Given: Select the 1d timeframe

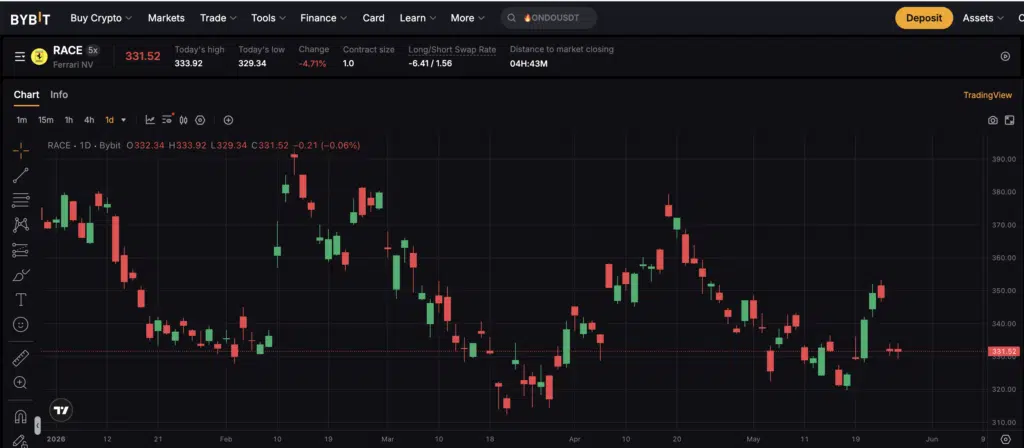Looking at the screenshot, I should (109, 120).
